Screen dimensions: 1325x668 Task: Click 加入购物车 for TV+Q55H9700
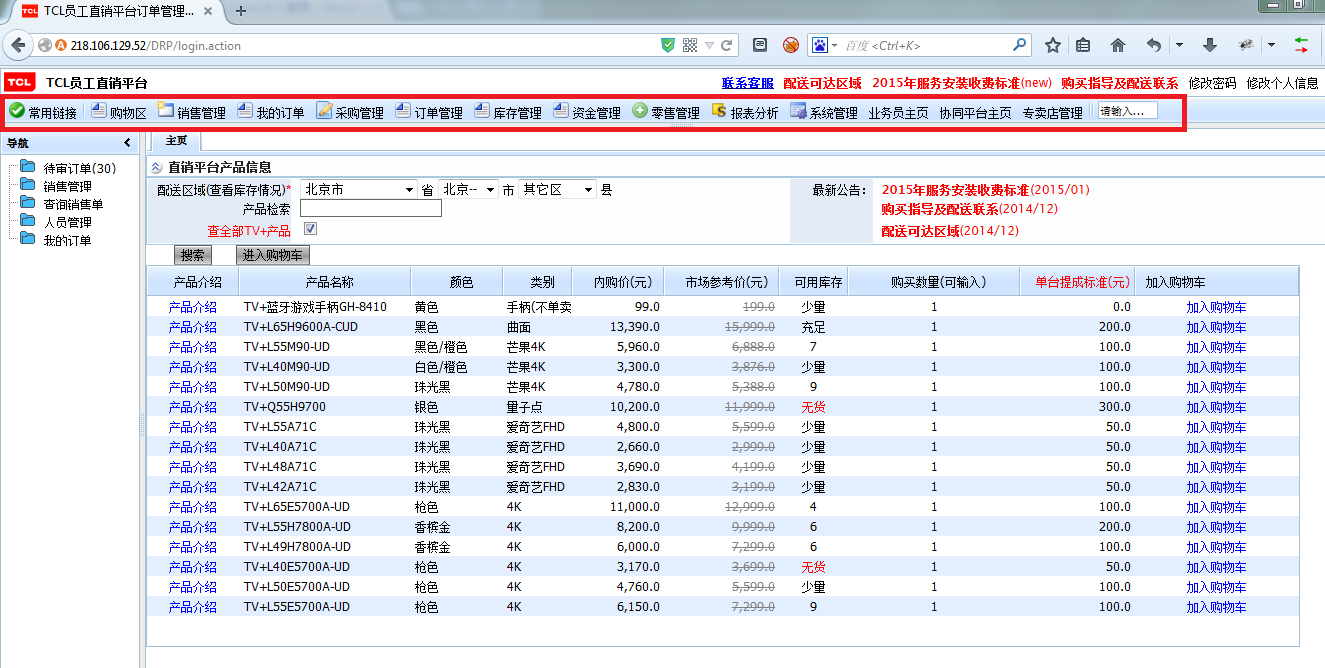click(1216, 407)
